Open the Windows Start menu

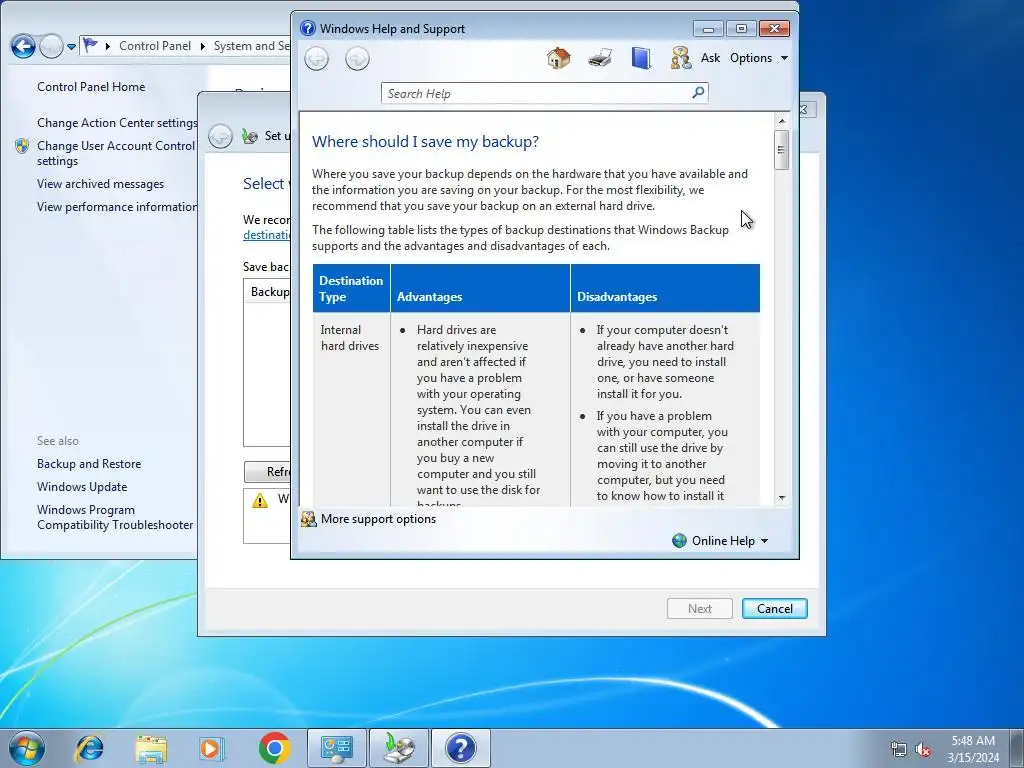[x=27, y=748]
